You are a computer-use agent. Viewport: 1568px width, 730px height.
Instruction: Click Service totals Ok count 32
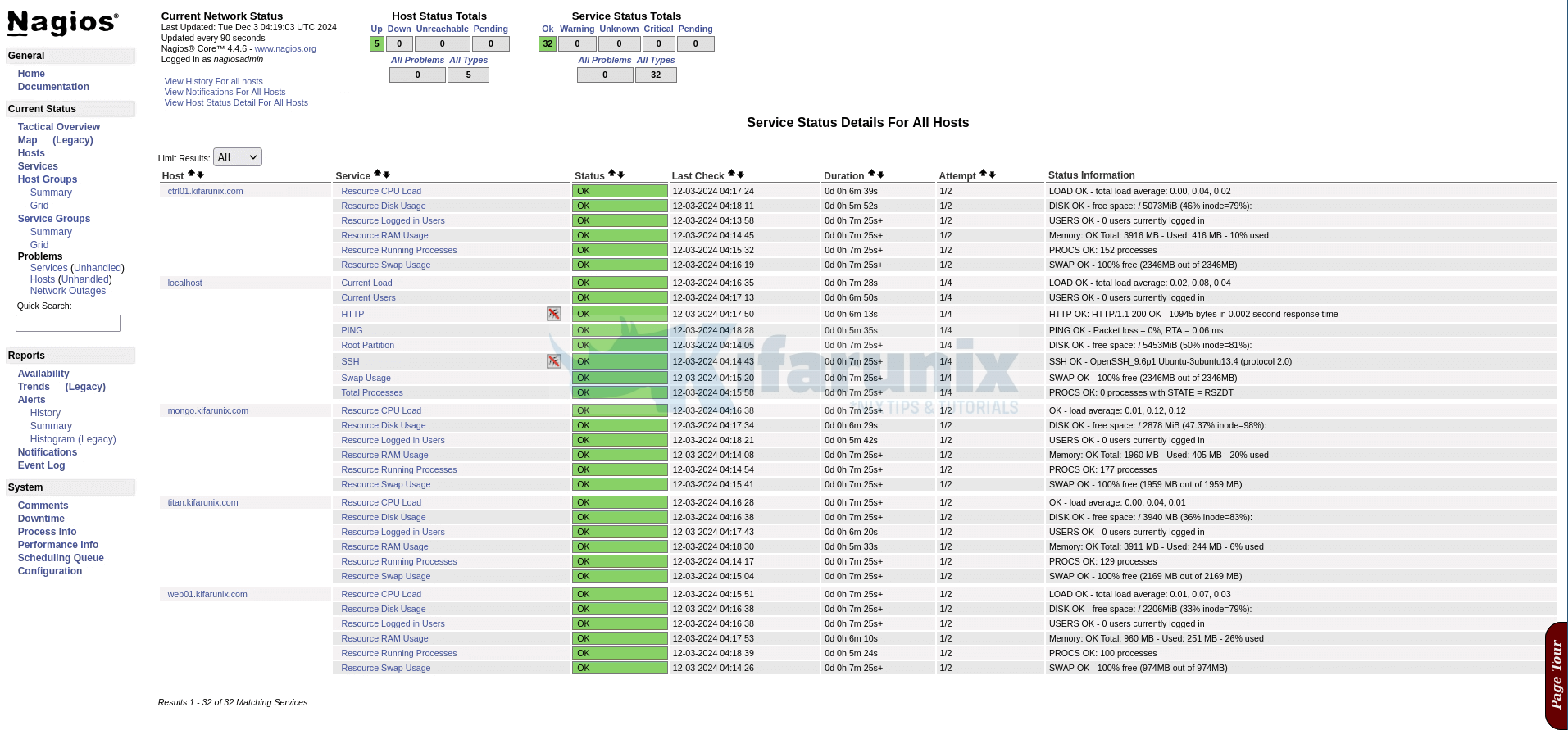coord(548,43)
